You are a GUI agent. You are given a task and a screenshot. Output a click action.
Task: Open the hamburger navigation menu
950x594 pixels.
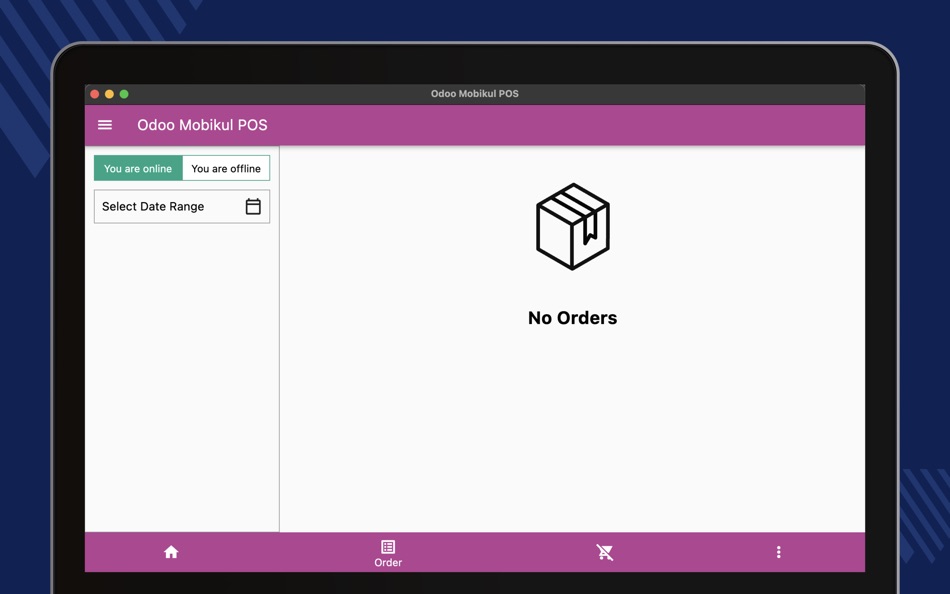click(105, 125)
